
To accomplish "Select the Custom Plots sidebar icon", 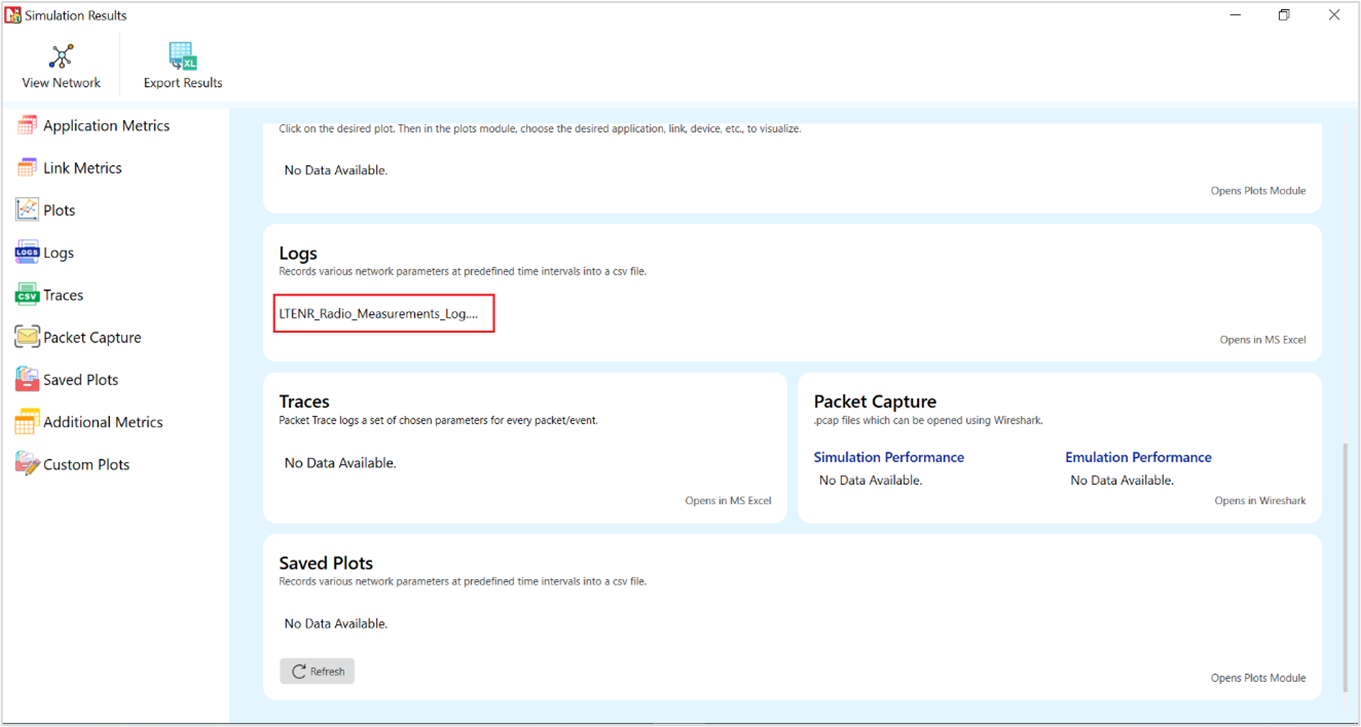I will 27,464.
